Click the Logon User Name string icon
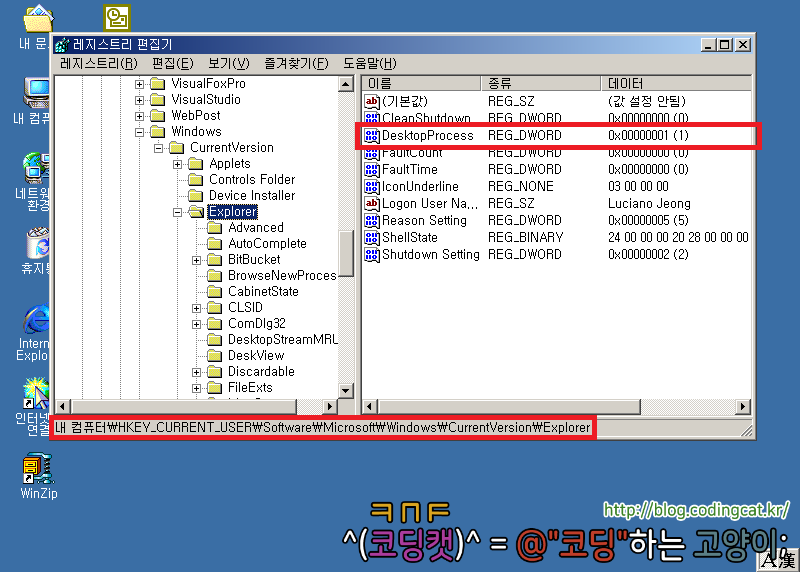 click(x=372, y=204)
